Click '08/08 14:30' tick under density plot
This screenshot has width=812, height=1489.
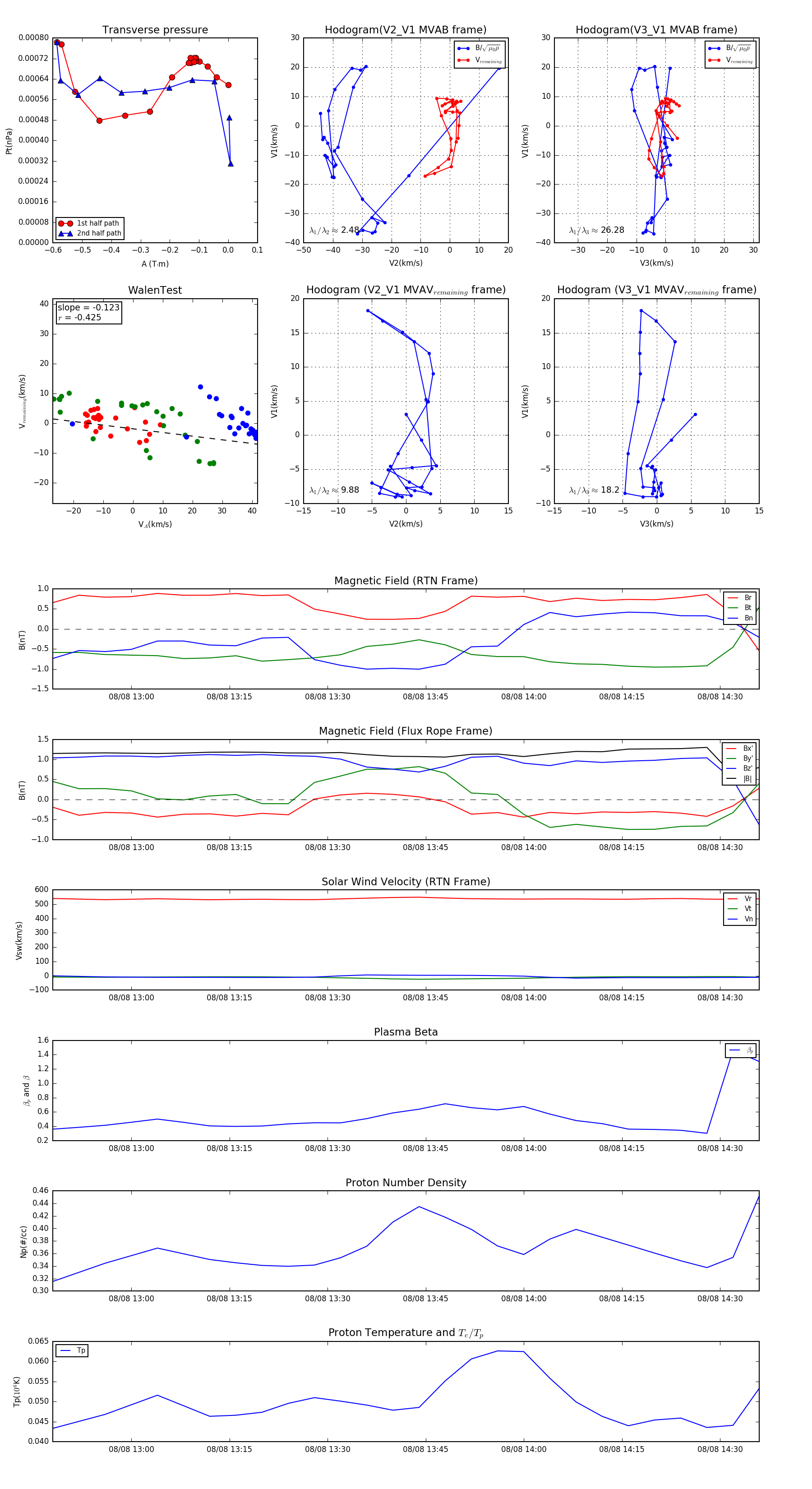[720, 1298]
